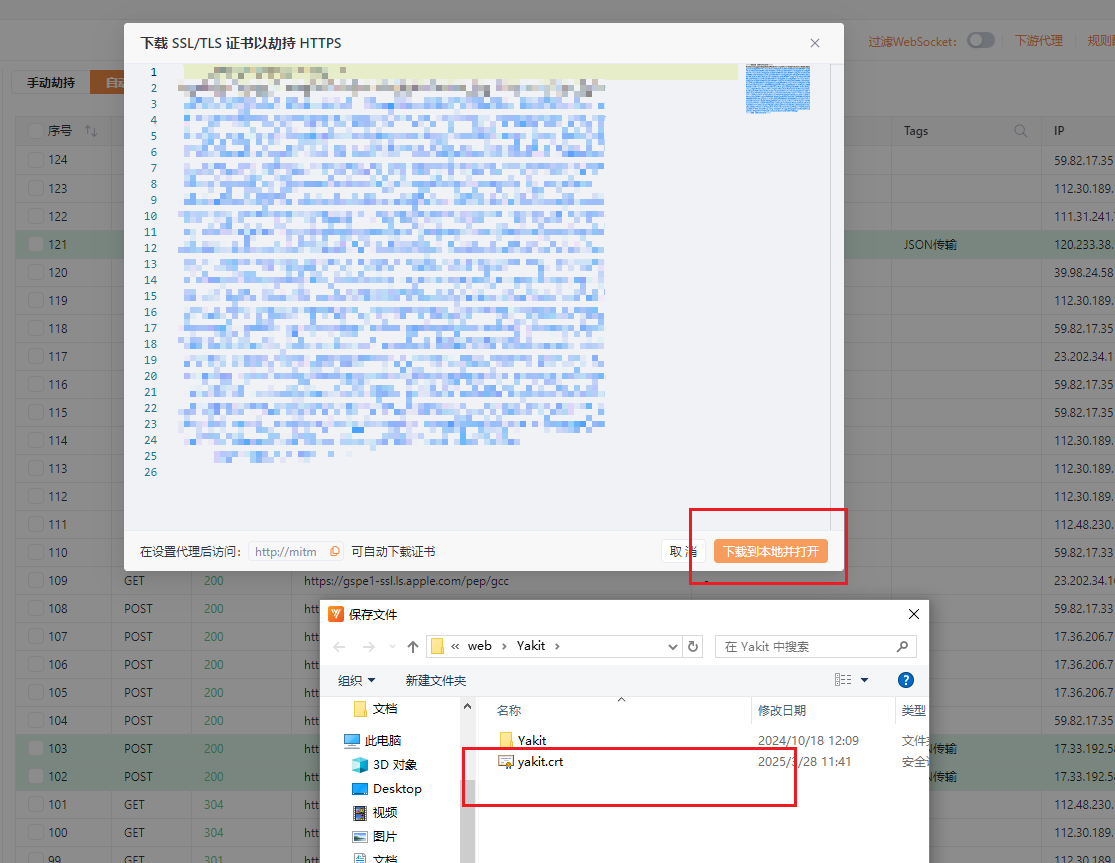Click the 304 status in row 101
This screenshot has width=1115, height=863.
pos(213,805)
